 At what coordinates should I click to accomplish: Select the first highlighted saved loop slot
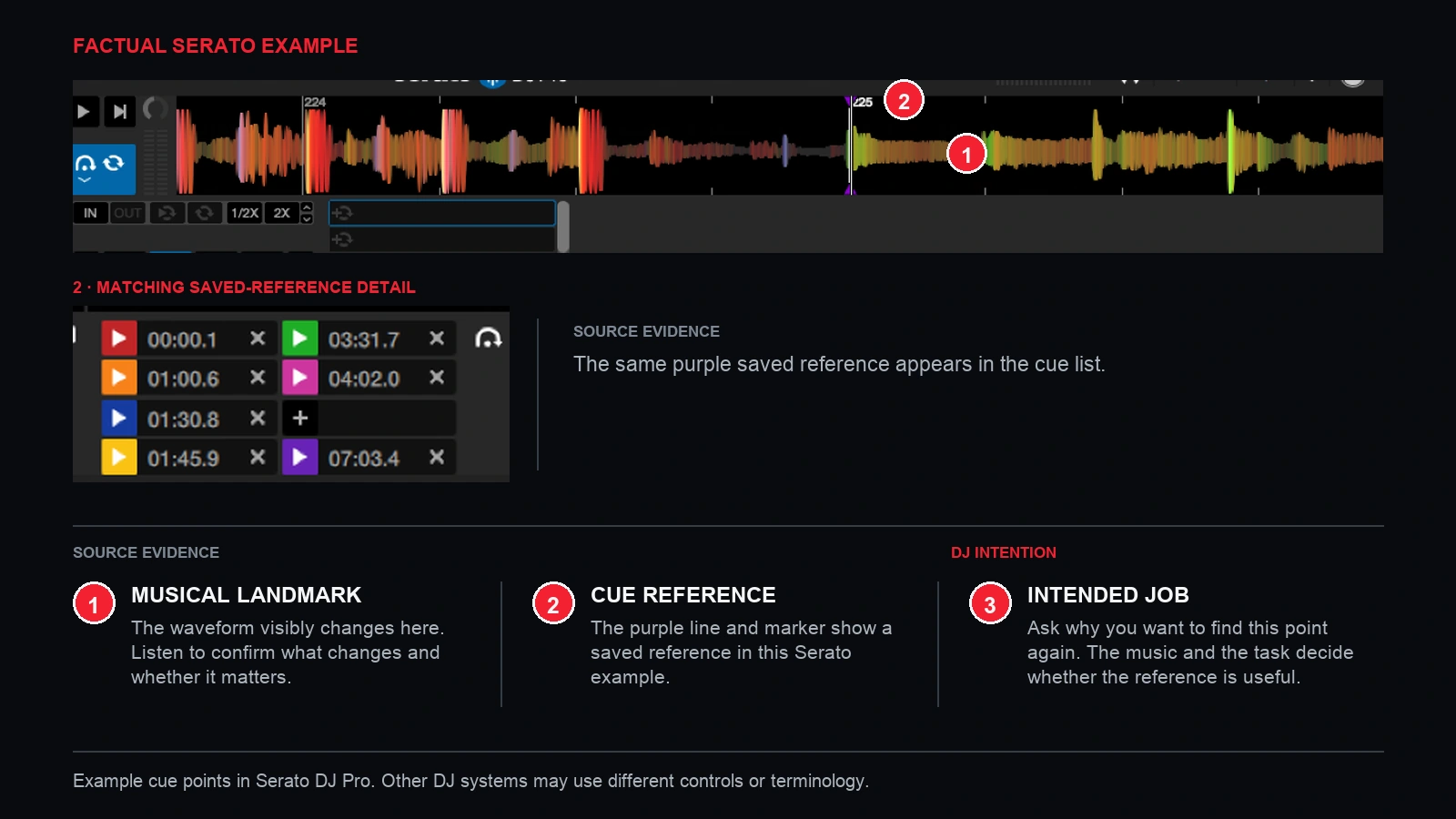441,213
